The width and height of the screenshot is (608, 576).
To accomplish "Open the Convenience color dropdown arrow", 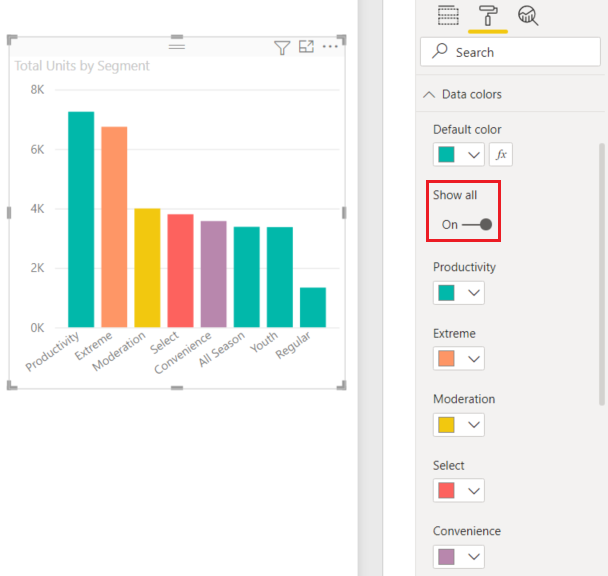I will [474, 557].
